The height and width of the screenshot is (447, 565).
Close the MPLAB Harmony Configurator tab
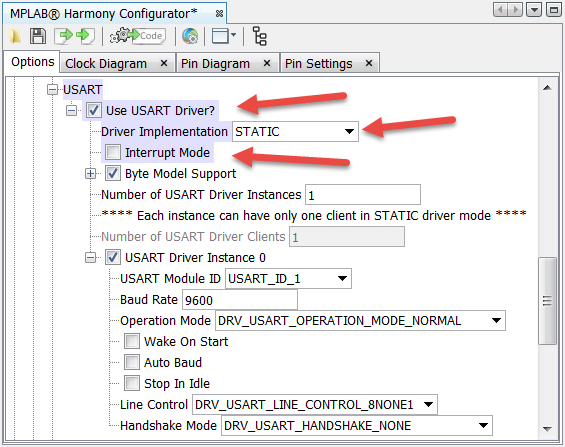[219, 14]
